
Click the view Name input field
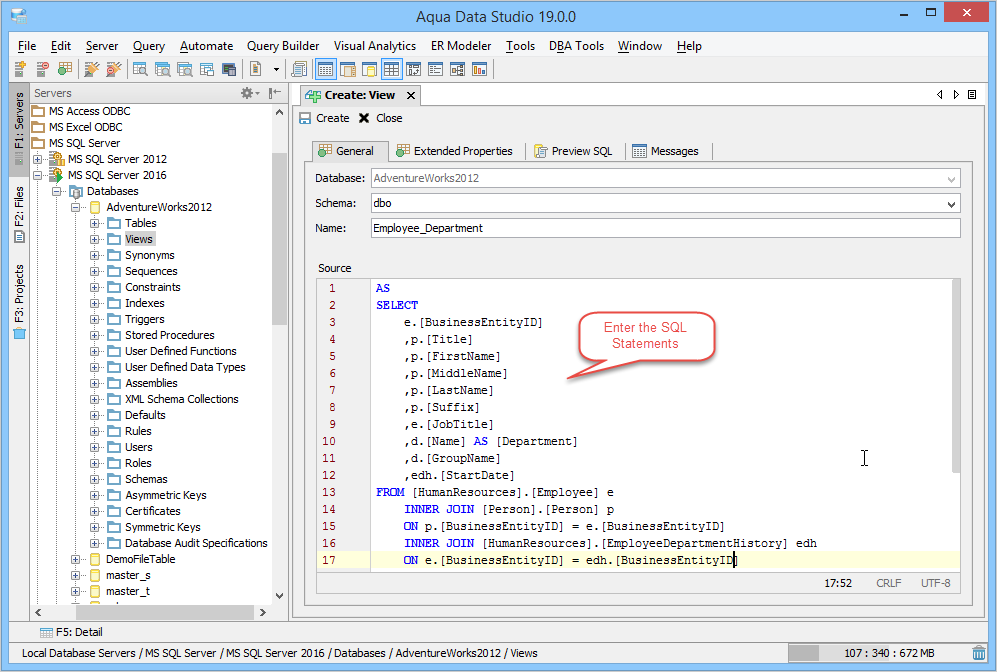(664, 228)
